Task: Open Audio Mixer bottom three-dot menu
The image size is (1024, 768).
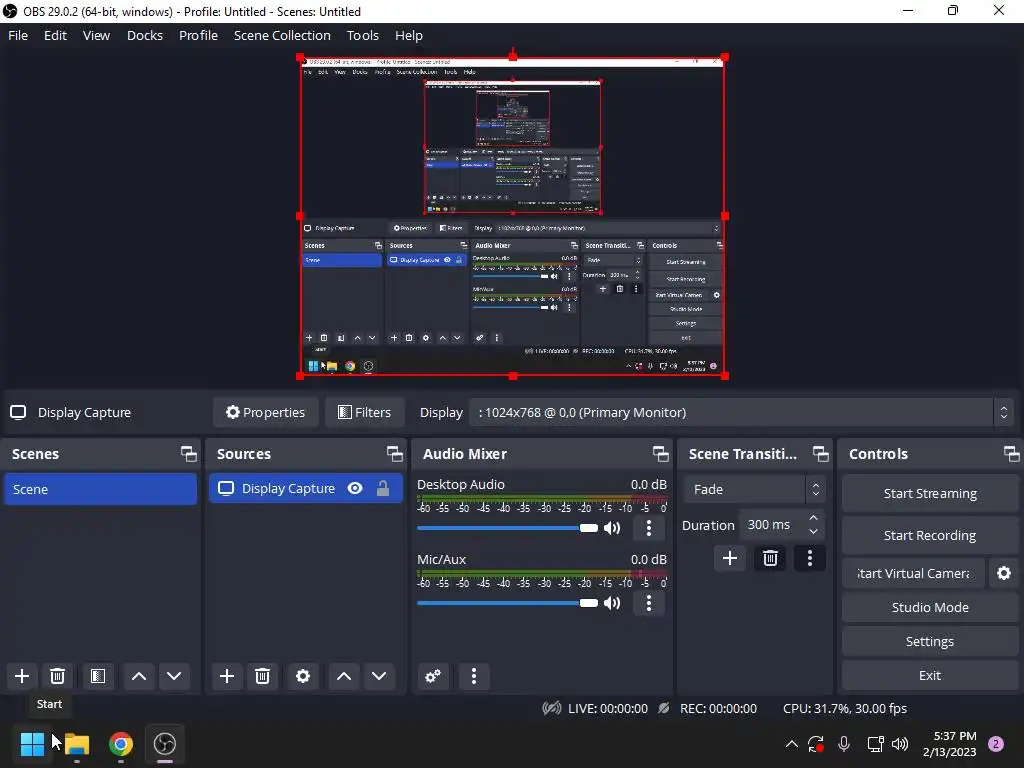Action: tap(474, 676)
